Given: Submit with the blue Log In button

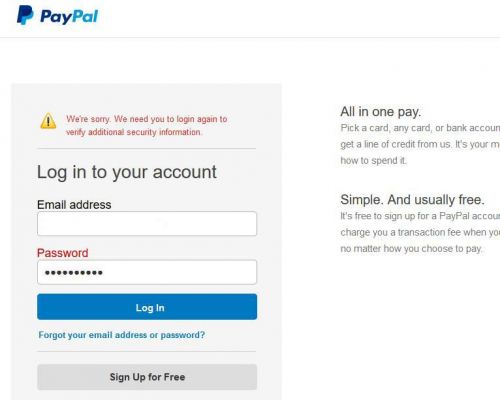Looking at the screenshot, I should click(x=147, y=307).
